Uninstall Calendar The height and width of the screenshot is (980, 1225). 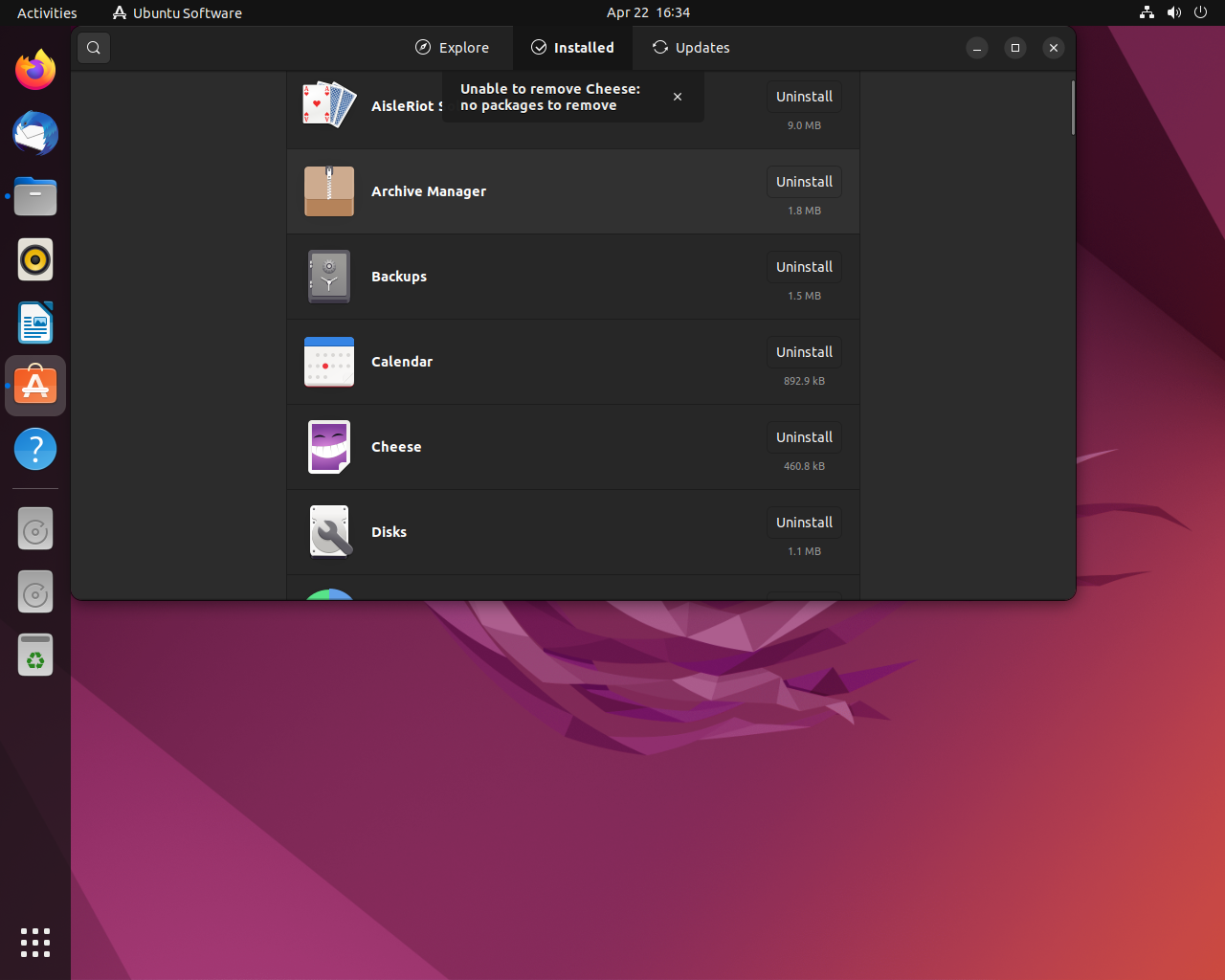point(804,352)
